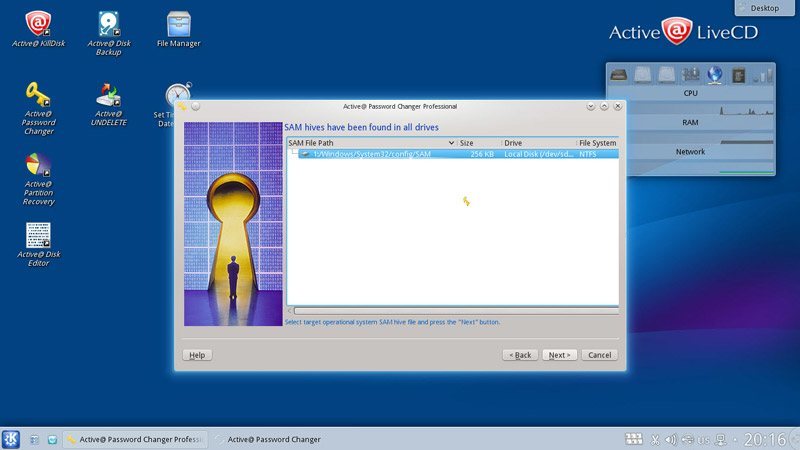Launch Active@ Disk Backup from desktop

108,24
